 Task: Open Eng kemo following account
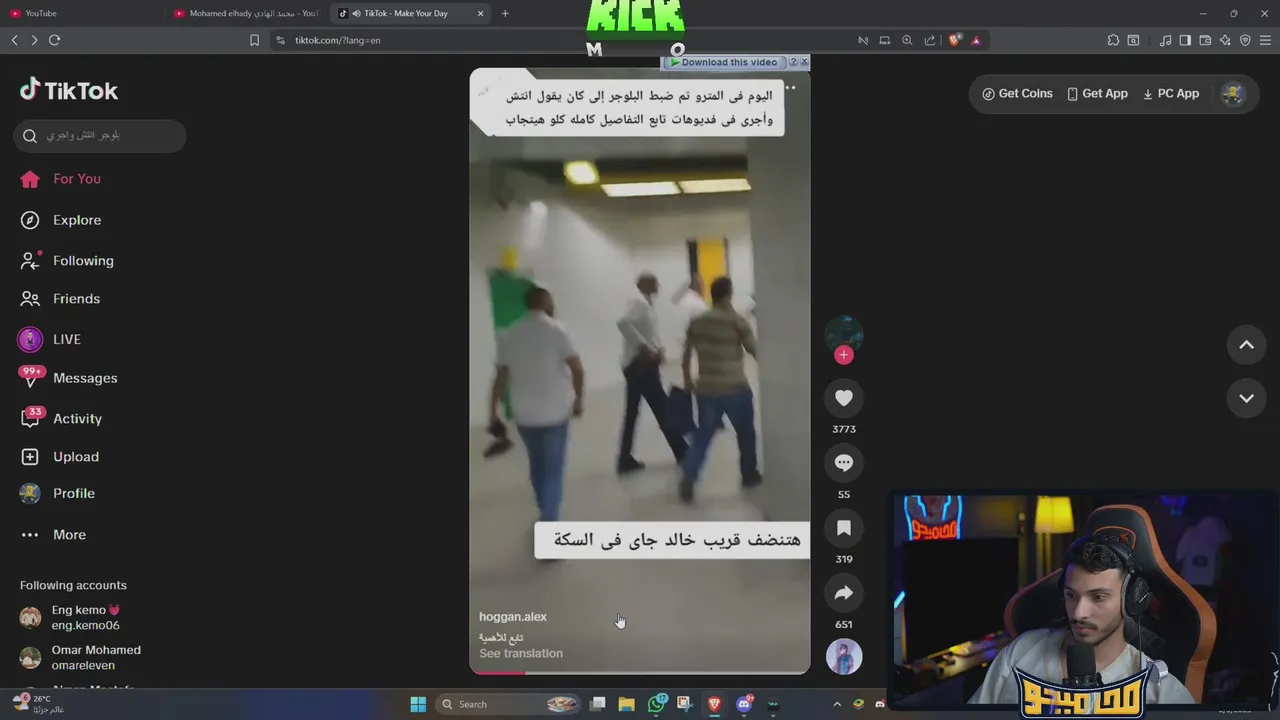tap(70, 618)
